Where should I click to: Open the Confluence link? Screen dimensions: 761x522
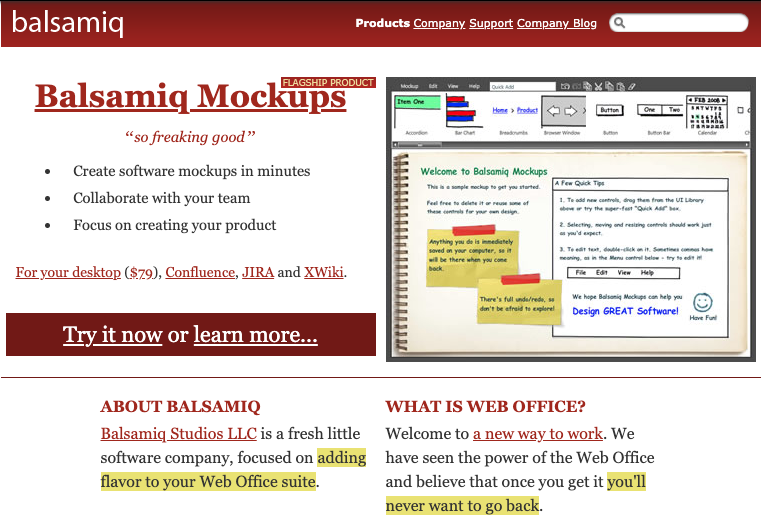(200, 272)
